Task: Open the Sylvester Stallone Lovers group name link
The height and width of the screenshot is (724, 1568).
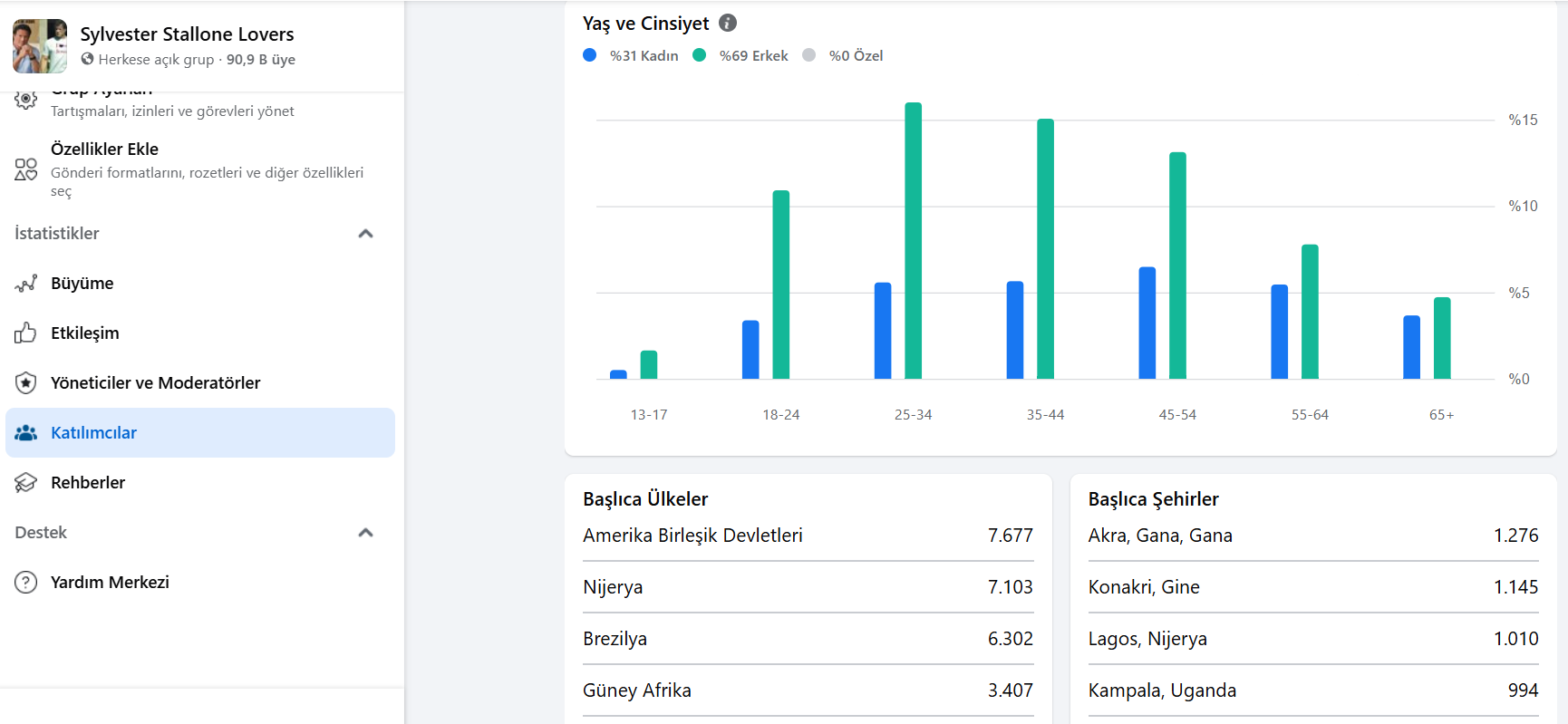Action: [187, 34]
